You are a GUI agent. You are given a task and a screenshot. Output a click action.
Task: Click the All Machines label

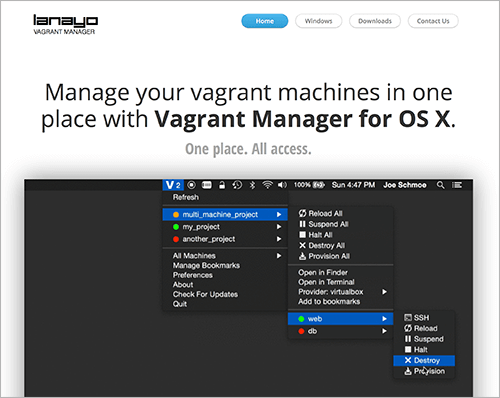click(194, 256)
